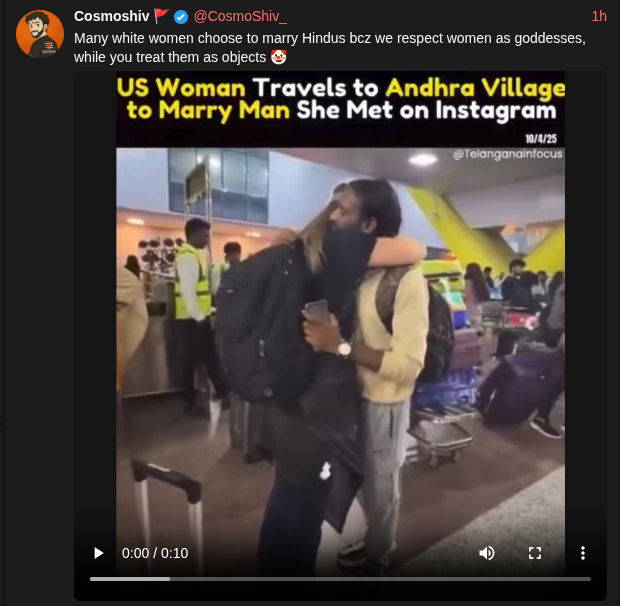620x606 pixels.
Task: Click the Cosmoshiv display name
Action: 112,17
